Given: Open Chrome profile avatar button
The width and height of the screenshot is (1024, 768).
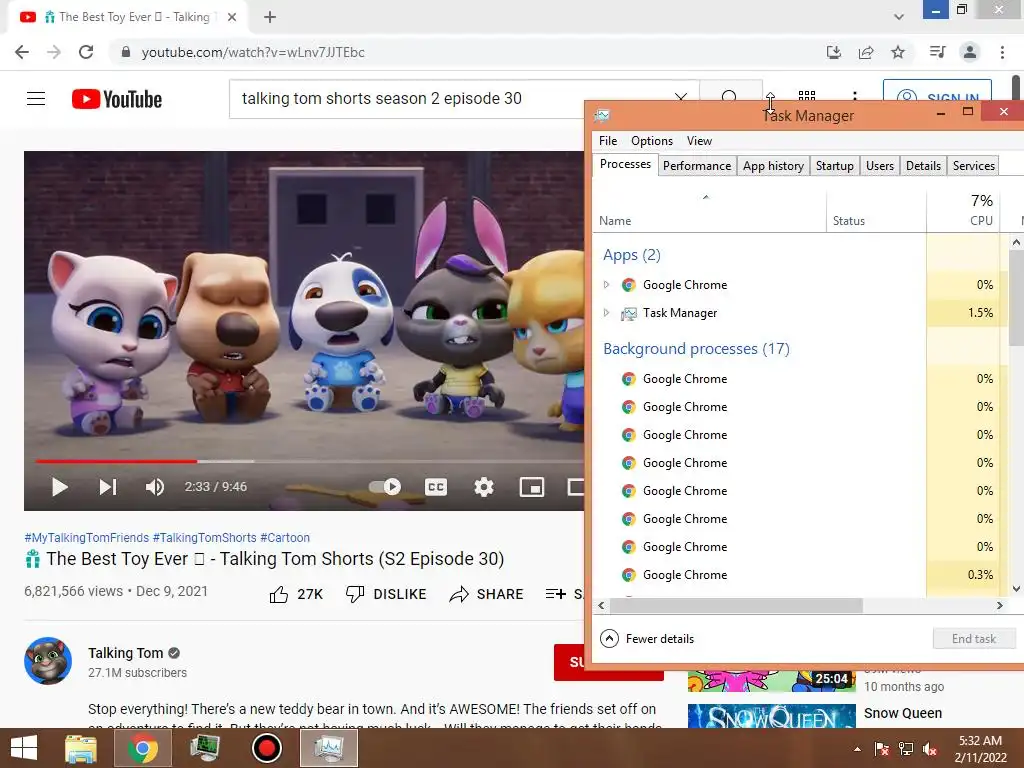Looking at the screenshot, I should click(x=970, y=52).
